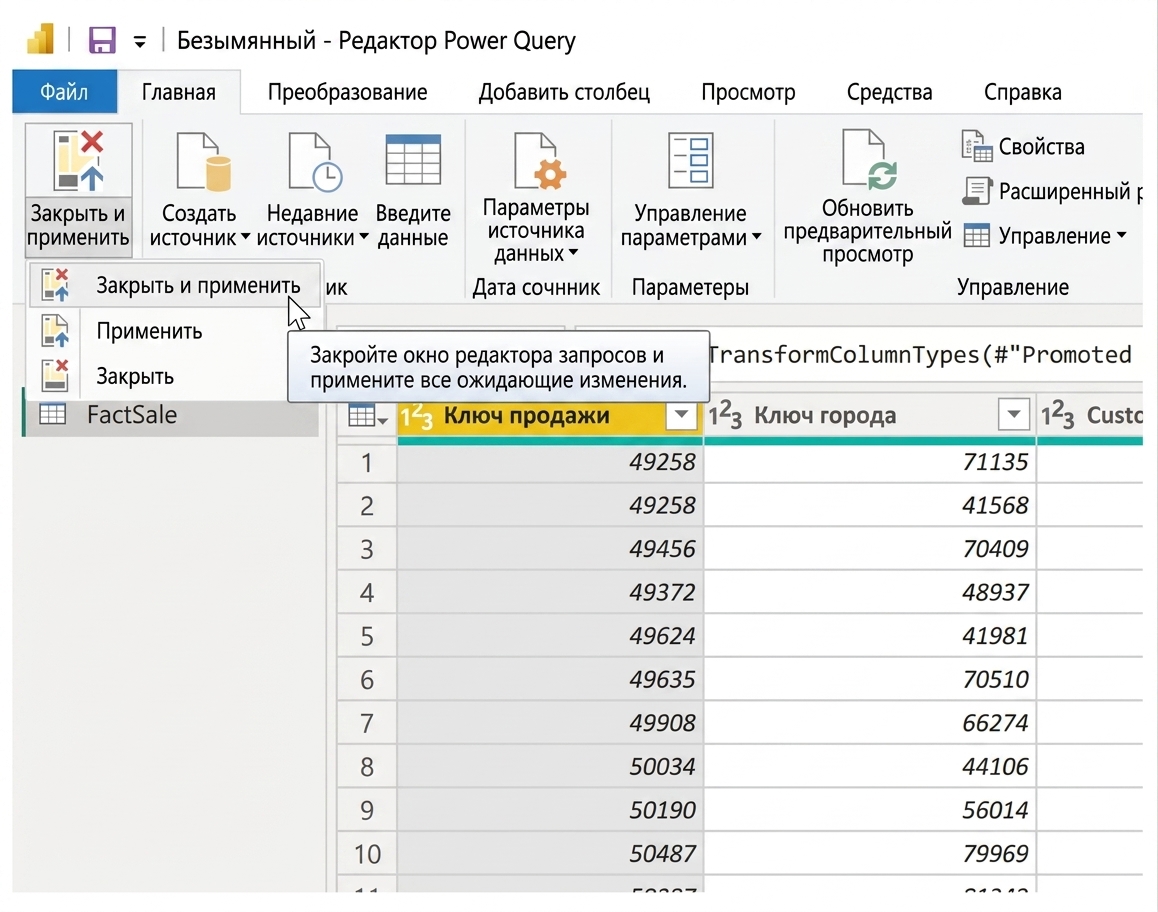The width and height of the screenshot is (1158, 912).
Task: Click the Закрыть menu item icon
Action: click(55, 376)
